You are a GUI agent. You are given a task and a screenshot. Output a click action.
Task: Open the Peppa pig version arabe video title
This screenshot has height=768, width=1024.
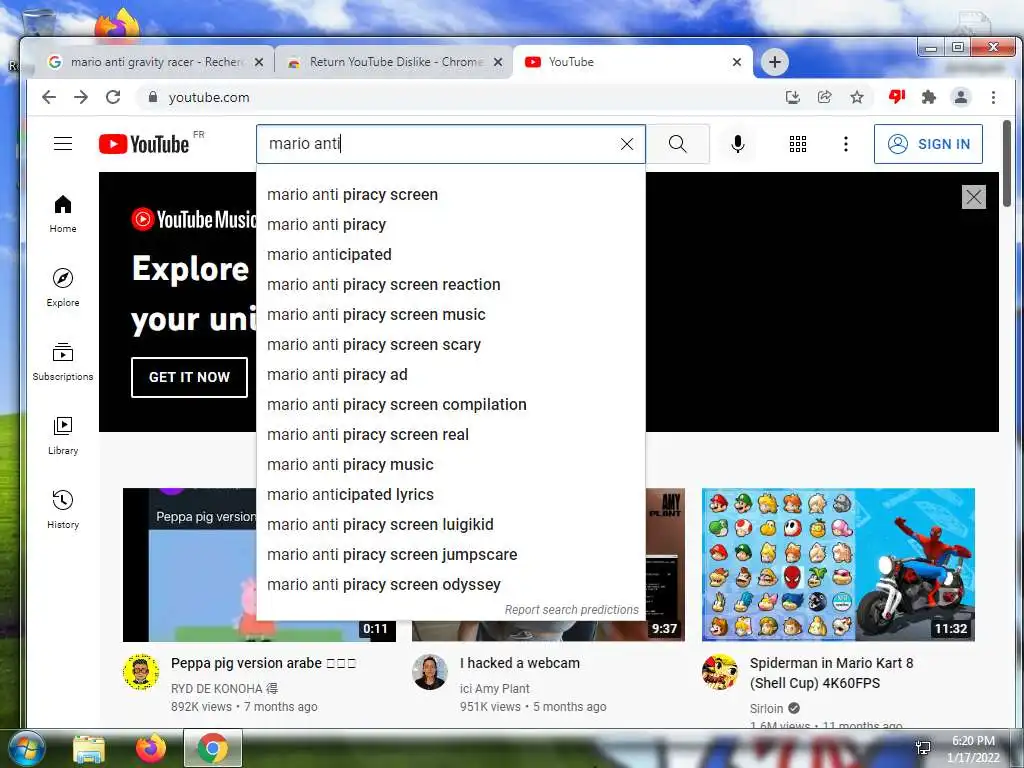pyautogui.click(x=263, y=664)
